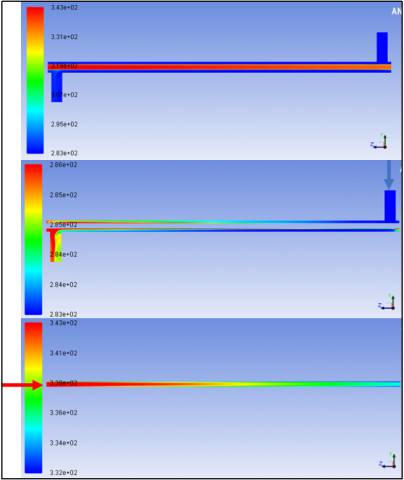Click the red core of the top pipe
The image size is (404, 480).
[219, 67]
